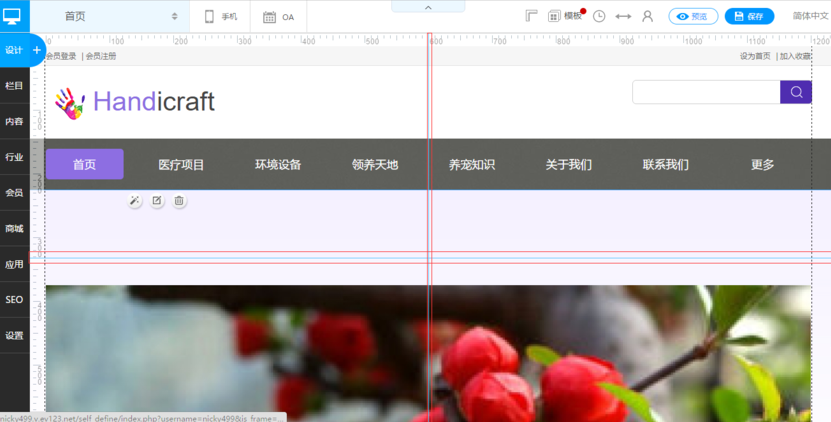Click the 设为首页 link
Screen dimensions: 831x422
click(755, 56)
